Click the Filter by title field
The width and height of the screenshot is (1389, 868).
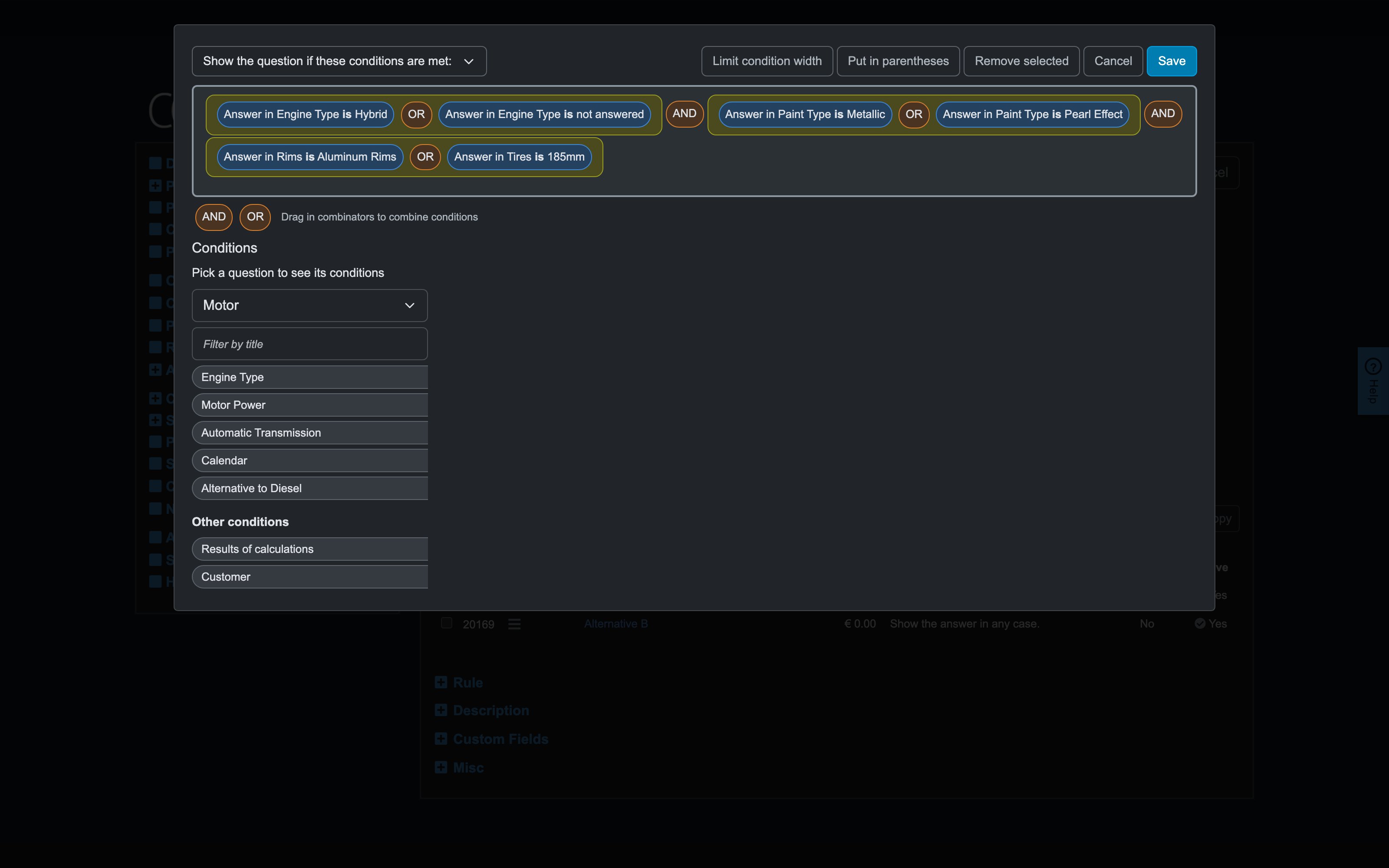309,344
